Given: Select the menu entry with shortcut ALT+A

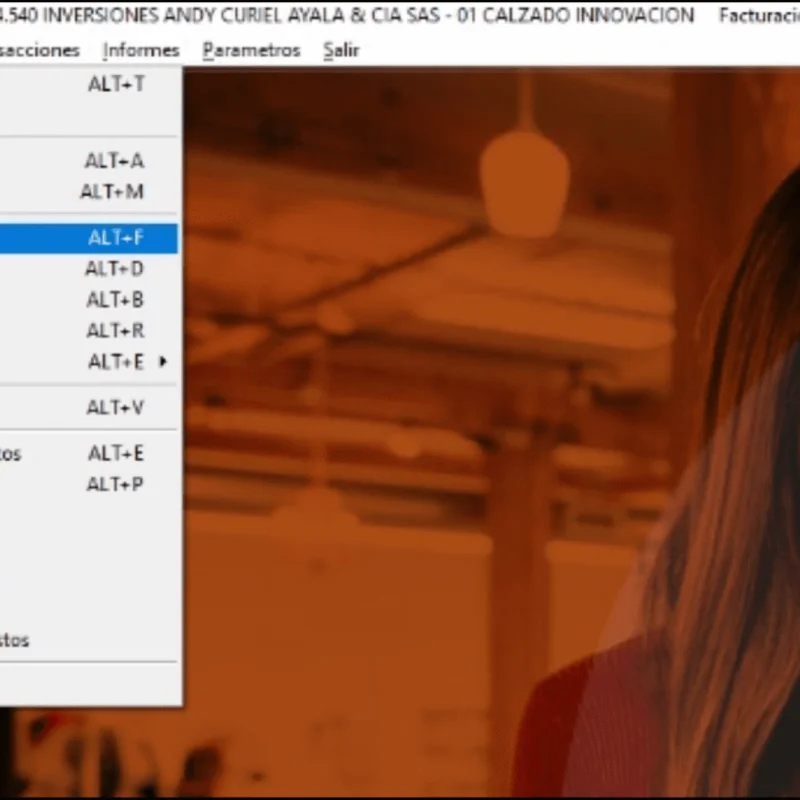Looking at the screenshot, I should coord(89,161).
